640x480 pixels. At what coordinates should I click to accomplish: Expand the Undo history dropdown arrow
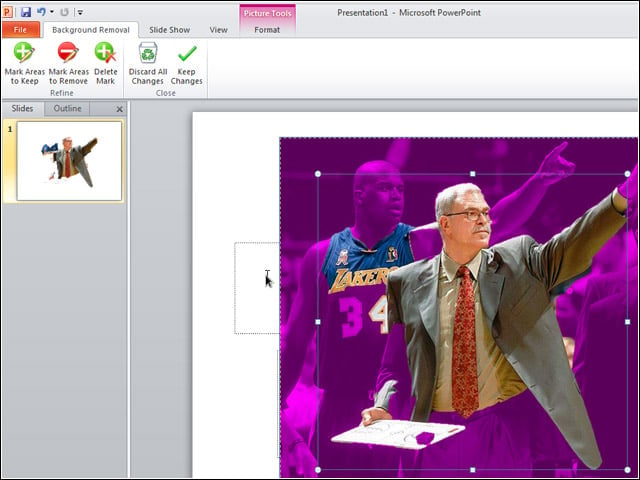coord(52,12)
